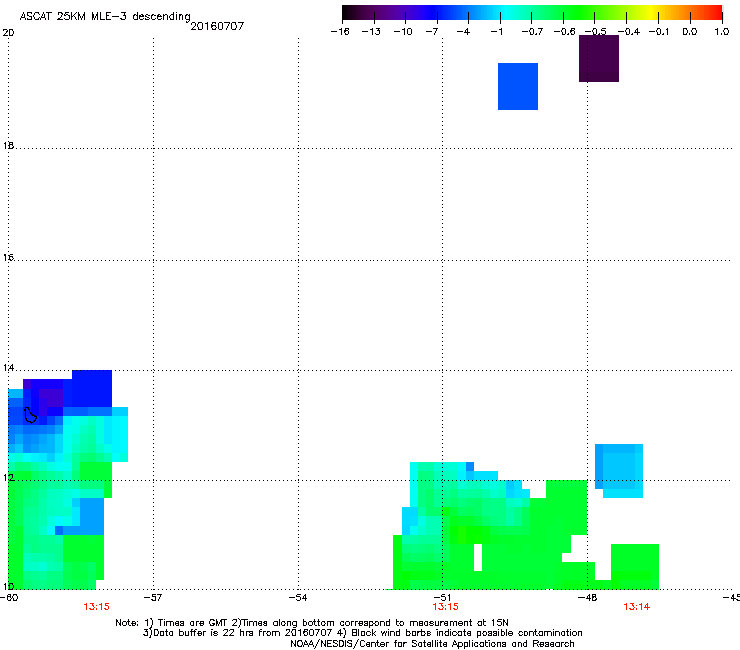740x650 pixels.
Task: Click the date label 20160707
Action: tap(217, 26)
